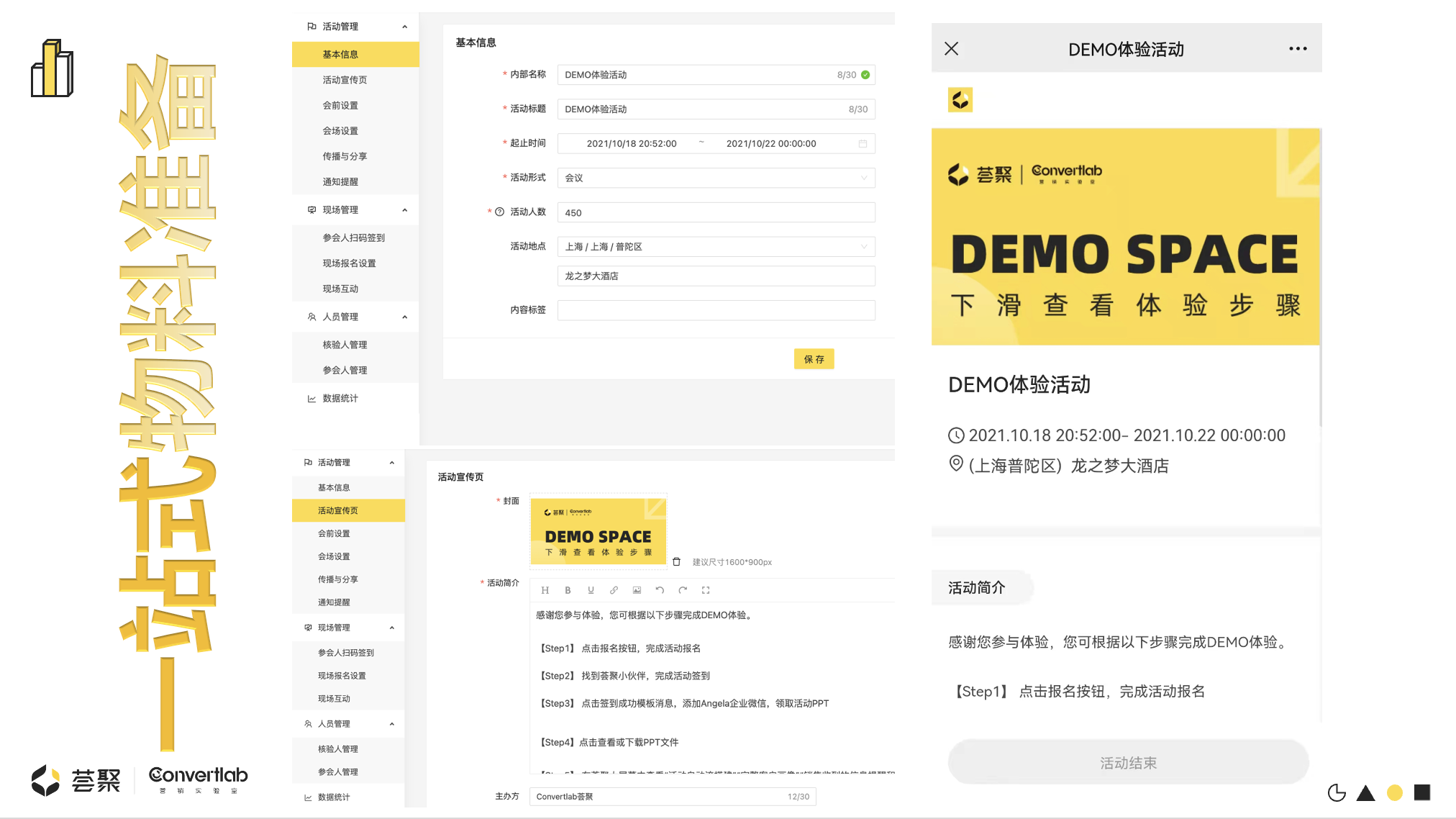The width and height of the screenshot is (1456, 819).
Task: Undo last edit in 活动简介 editor
Action: [x=660, y=590]
